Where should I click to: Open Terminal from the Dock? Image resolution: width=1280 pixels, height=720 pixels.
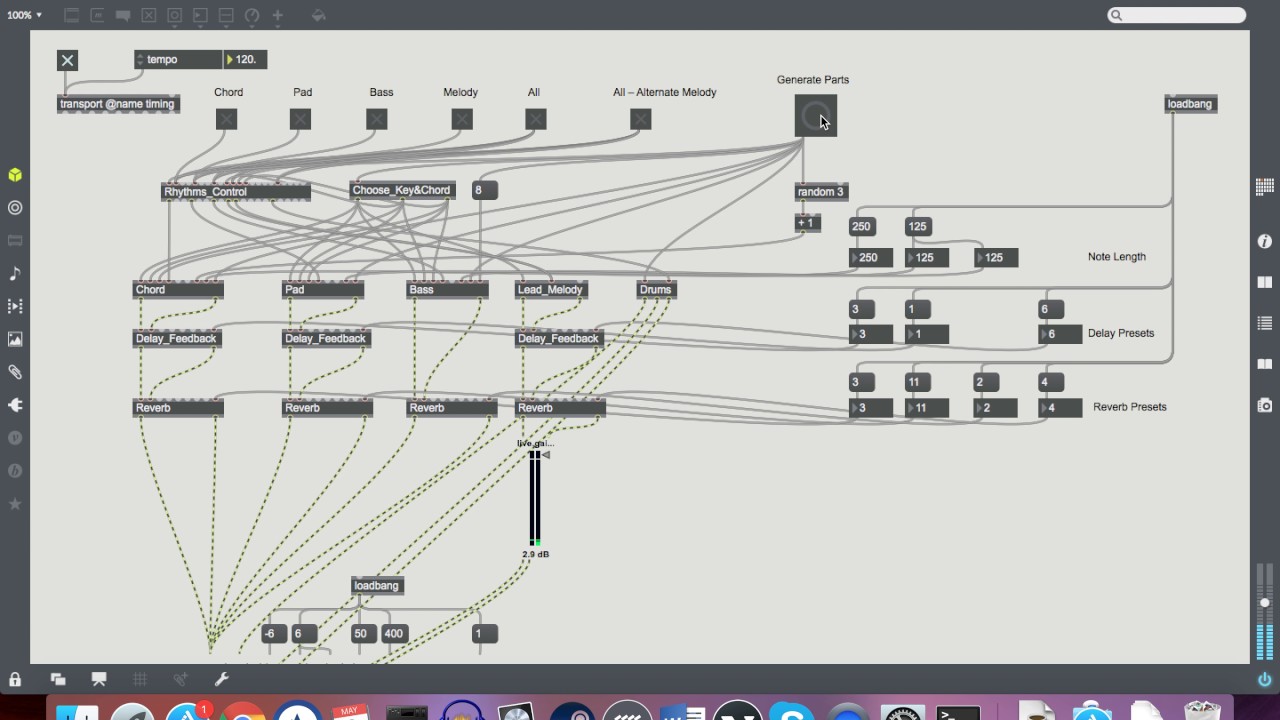click(x=957, y=711)
